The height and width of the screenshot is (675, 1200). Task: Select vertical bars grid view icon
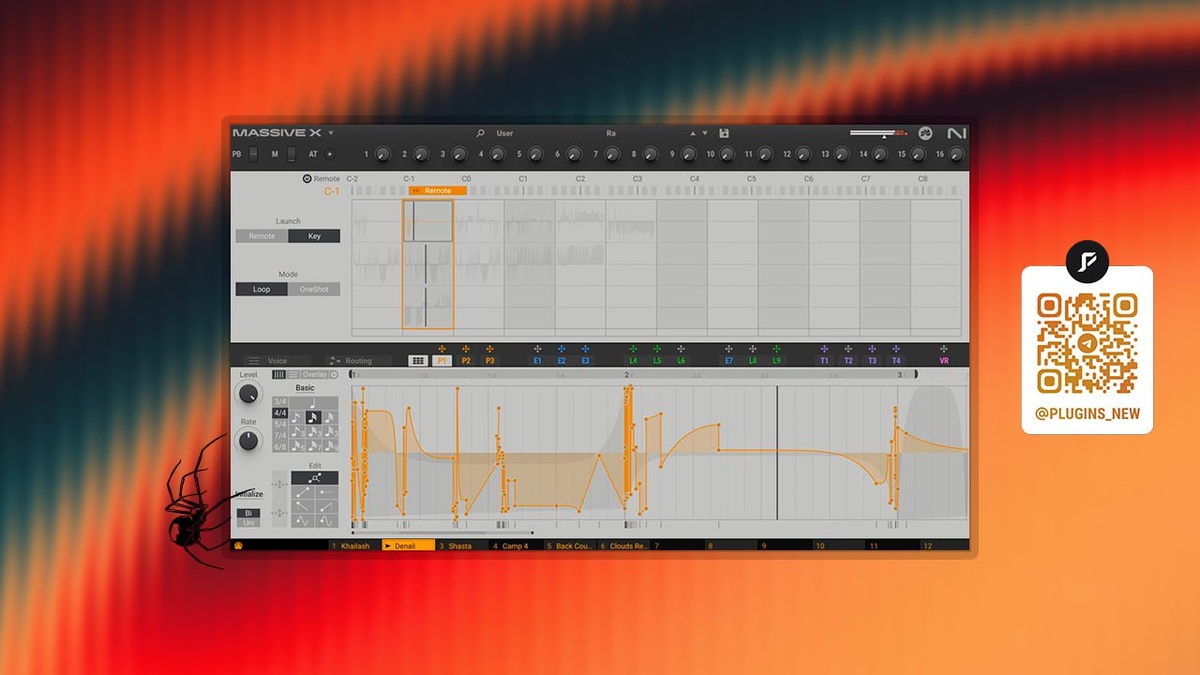pos(279,374)
